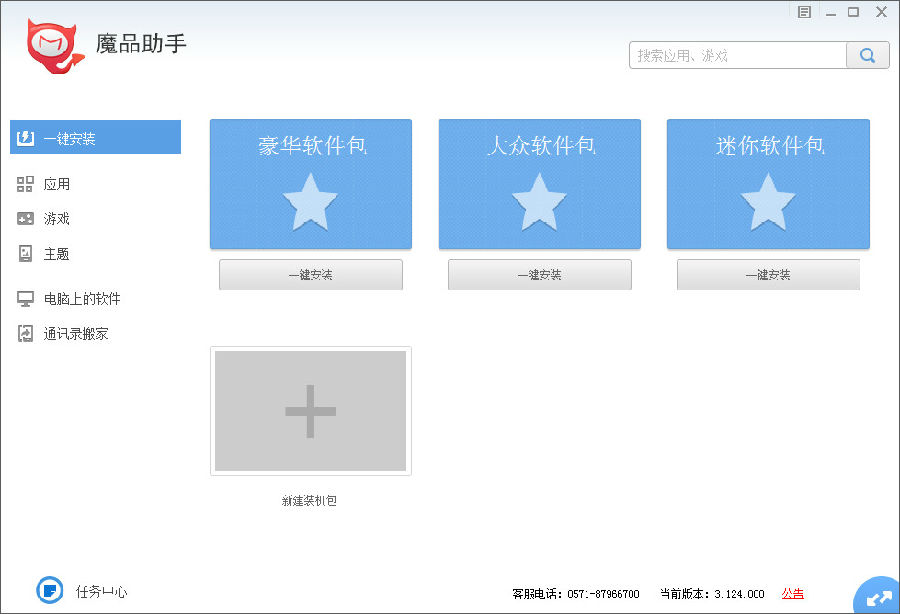Open the 豪华软件包 card
This screenshot has height=614, width=900.
click(311, 184)
